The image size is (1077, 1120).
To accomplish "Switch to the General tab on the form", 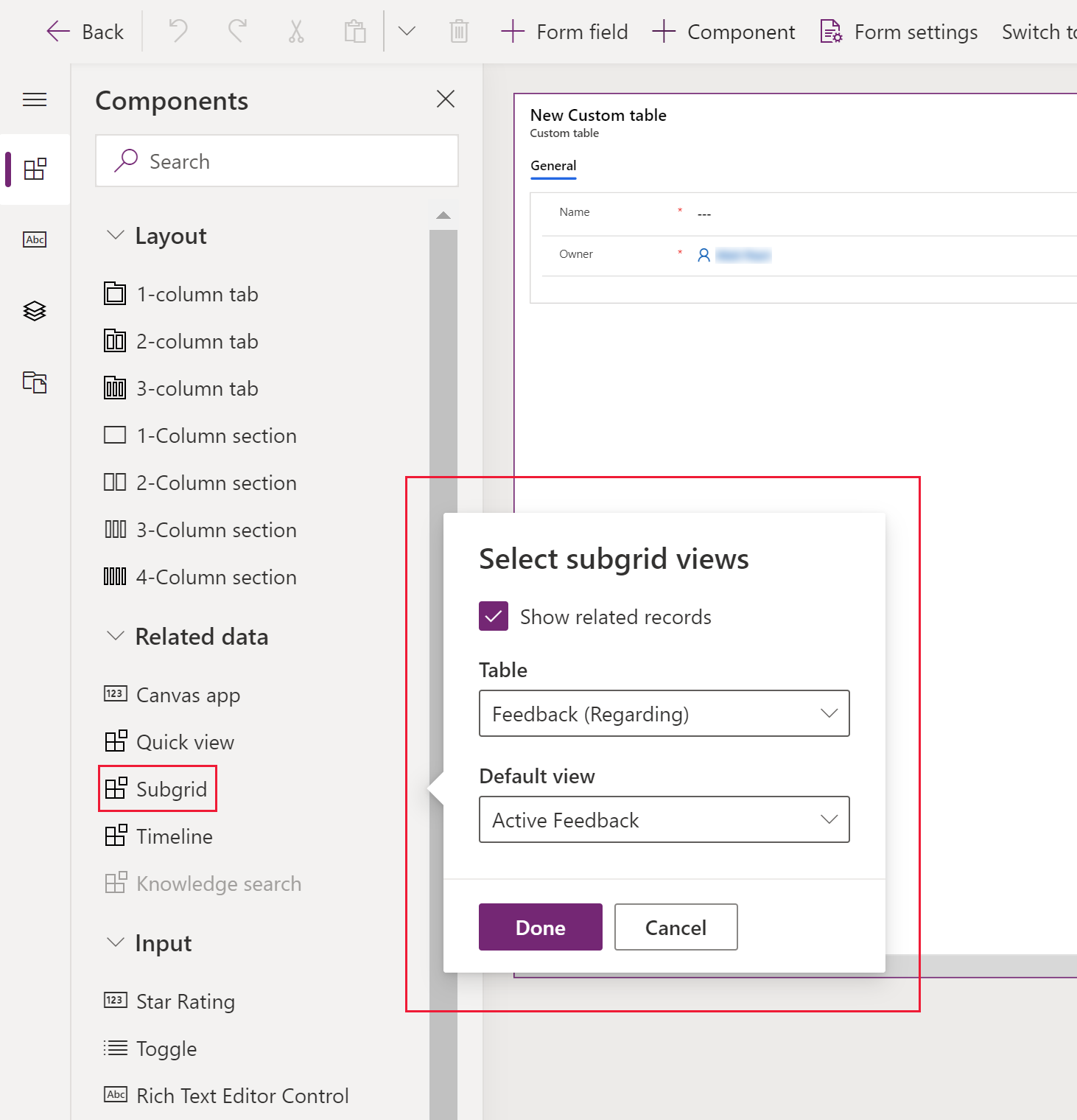I will coord(553,166).
